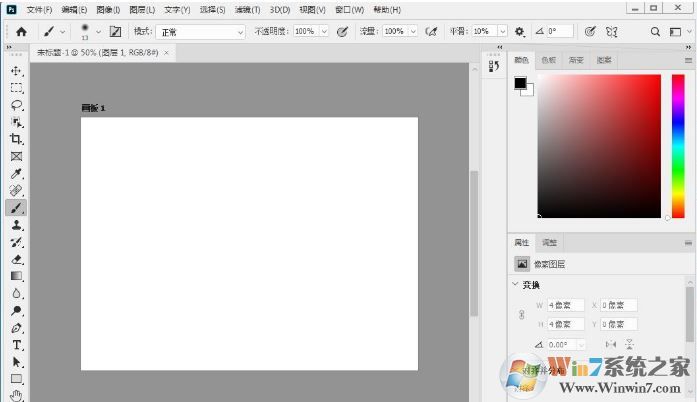Toggle pressure control for opacity
Image resolution: width=697 pixels, height=402 pixels.
click(342, 32)
